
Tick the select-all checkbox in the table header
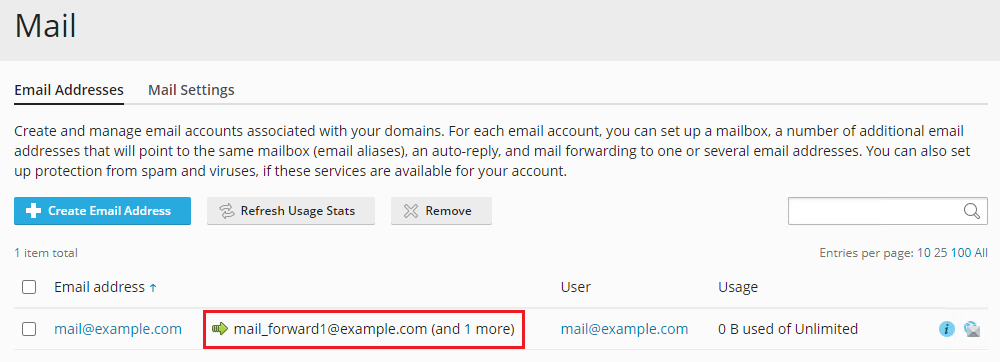(29, 287)
